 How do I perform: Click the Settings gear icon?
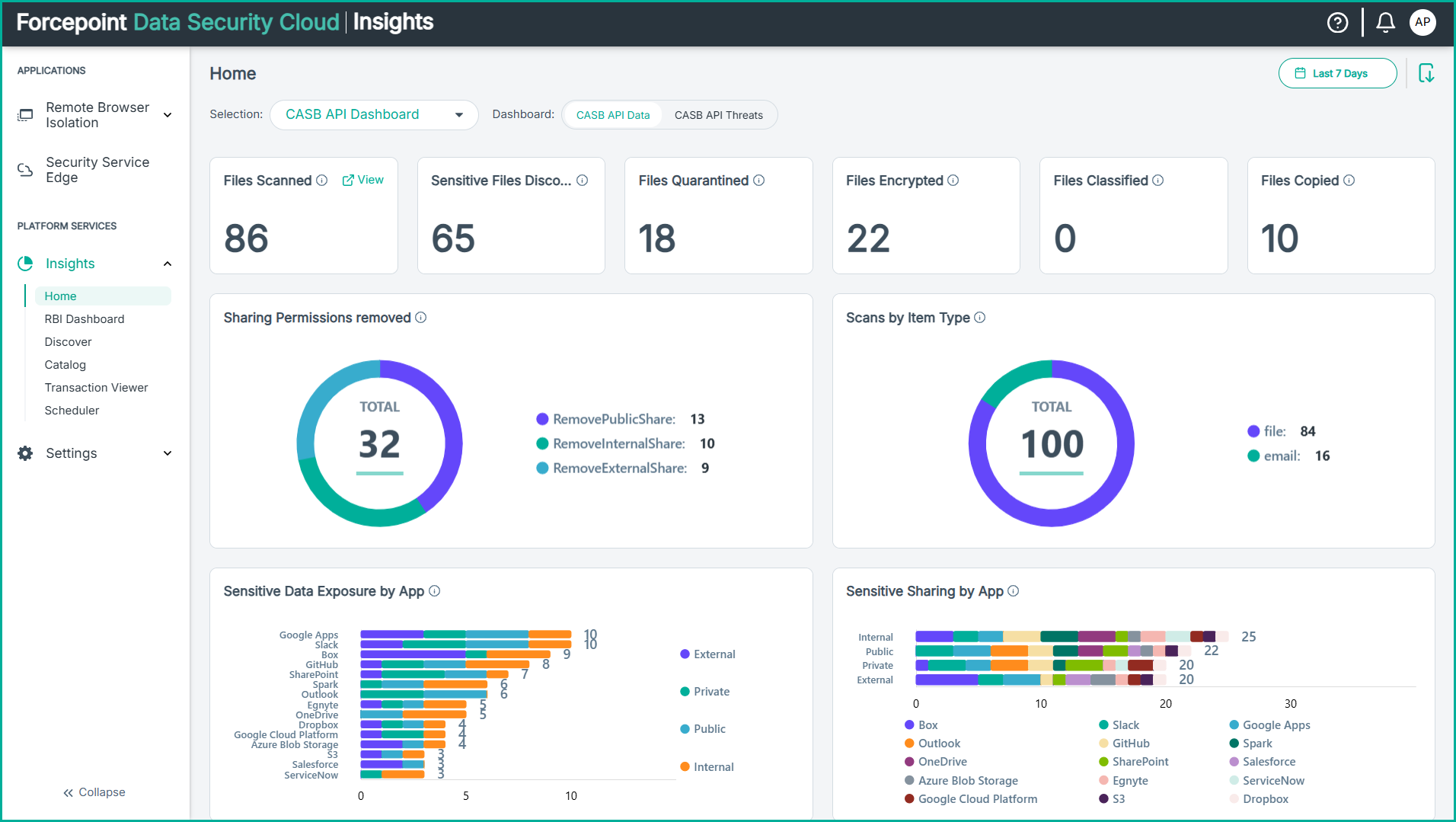click(25, 453)
